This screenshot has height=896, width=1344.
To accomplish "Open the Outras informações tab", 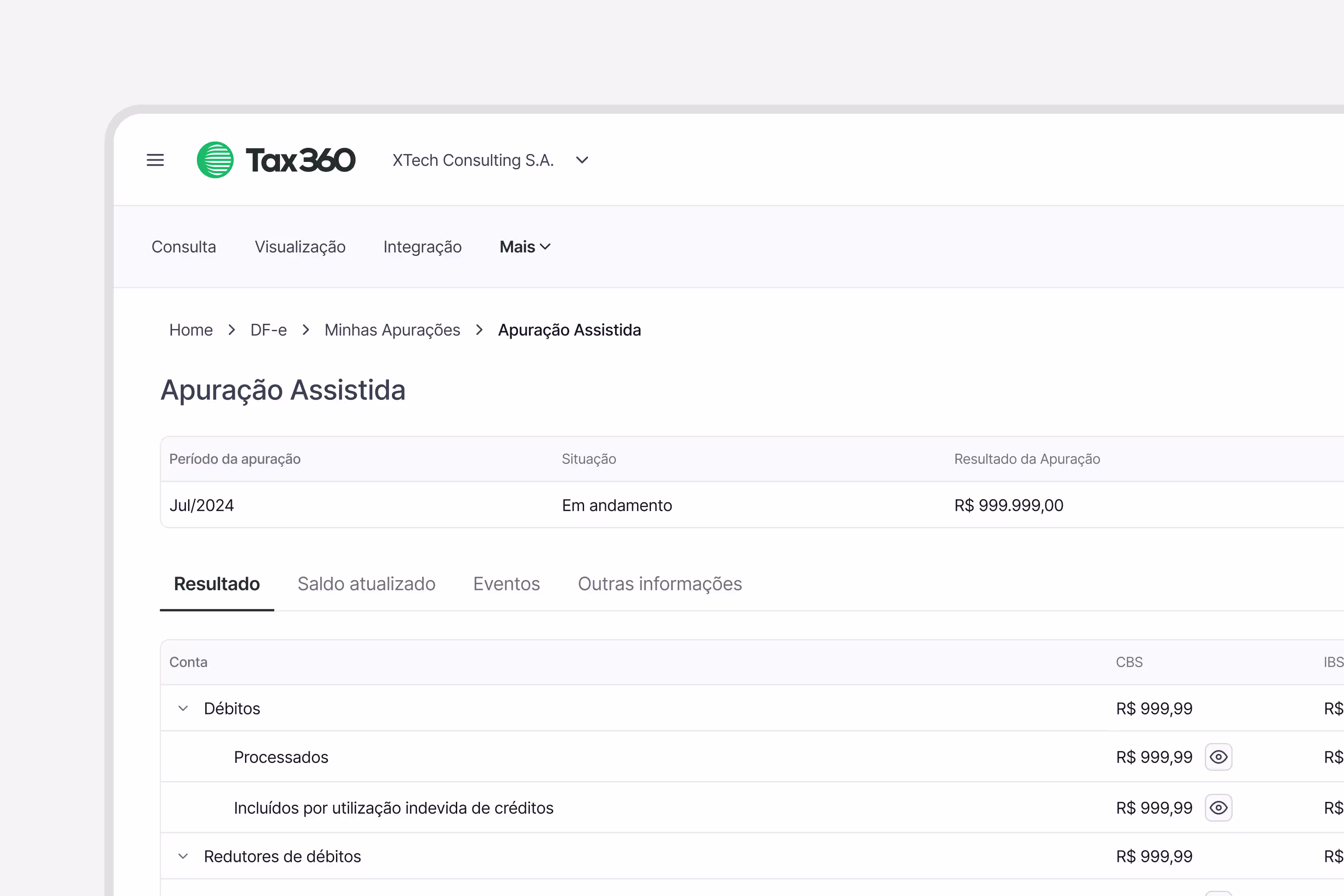I will [659, 584].
